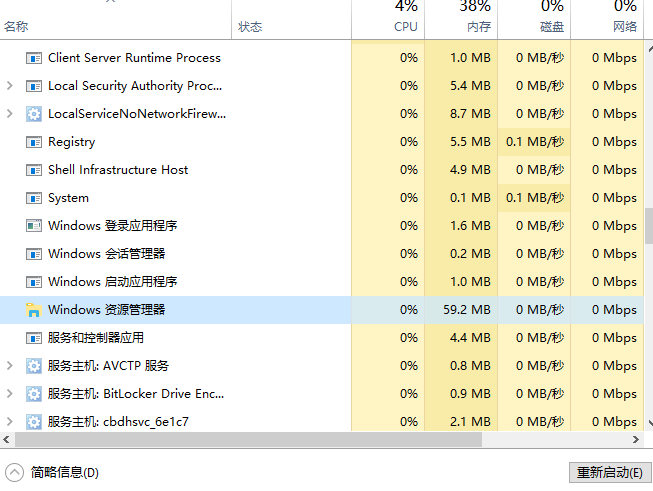This screenshot has width=653, height=491.
Task: Click the Shell Infrastructure Host icon
Action: coord(34,170)
